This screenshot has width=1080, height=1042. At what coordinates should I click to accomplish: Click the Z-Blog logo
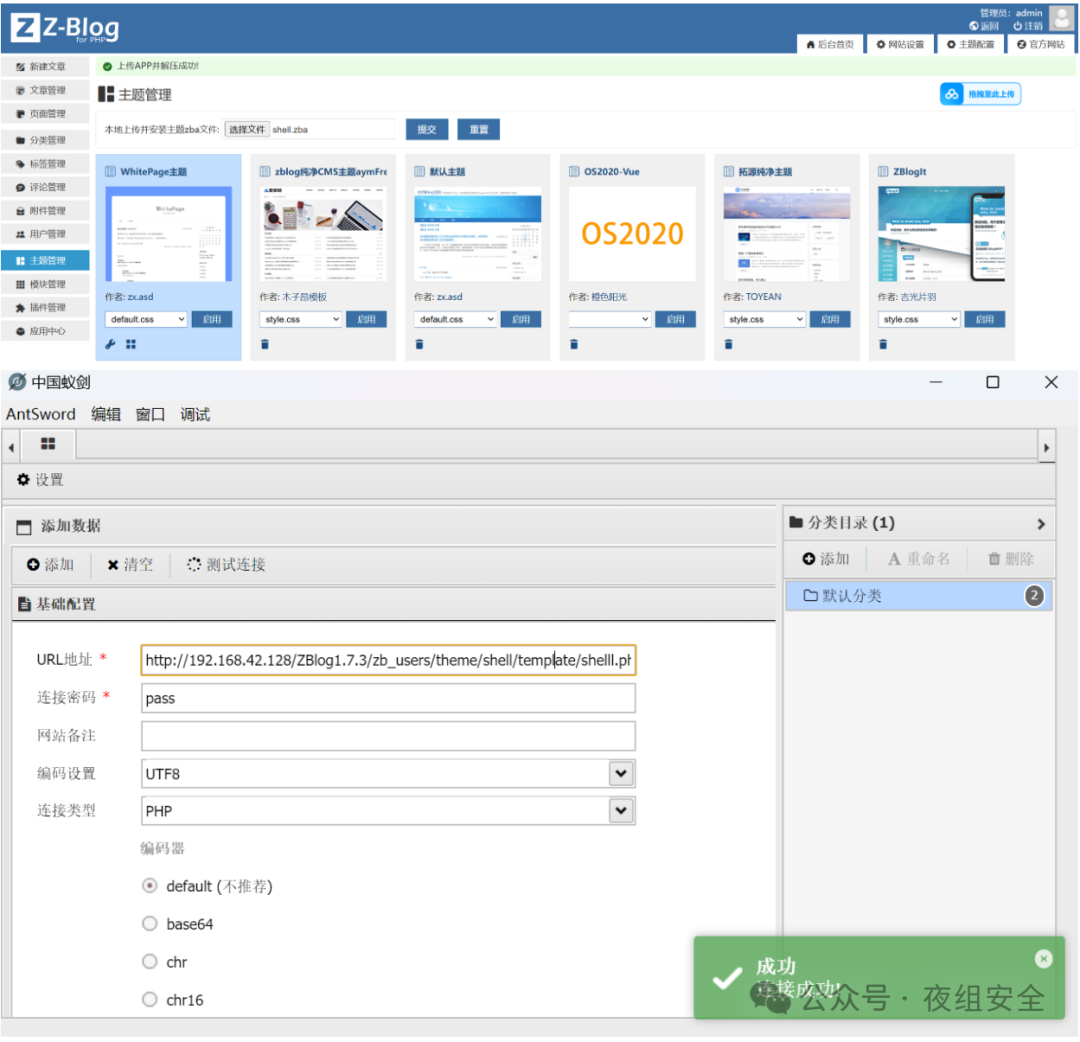65,28
